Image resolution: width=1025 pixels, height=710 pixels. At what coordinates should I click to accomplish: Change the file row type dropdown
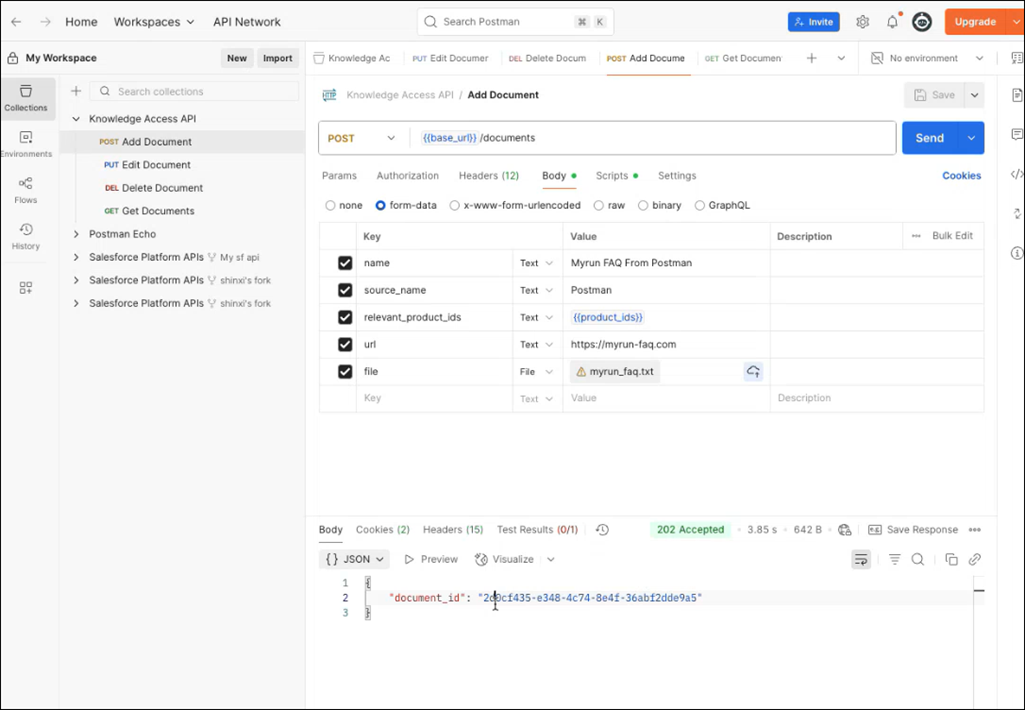[x=536, y=371]
